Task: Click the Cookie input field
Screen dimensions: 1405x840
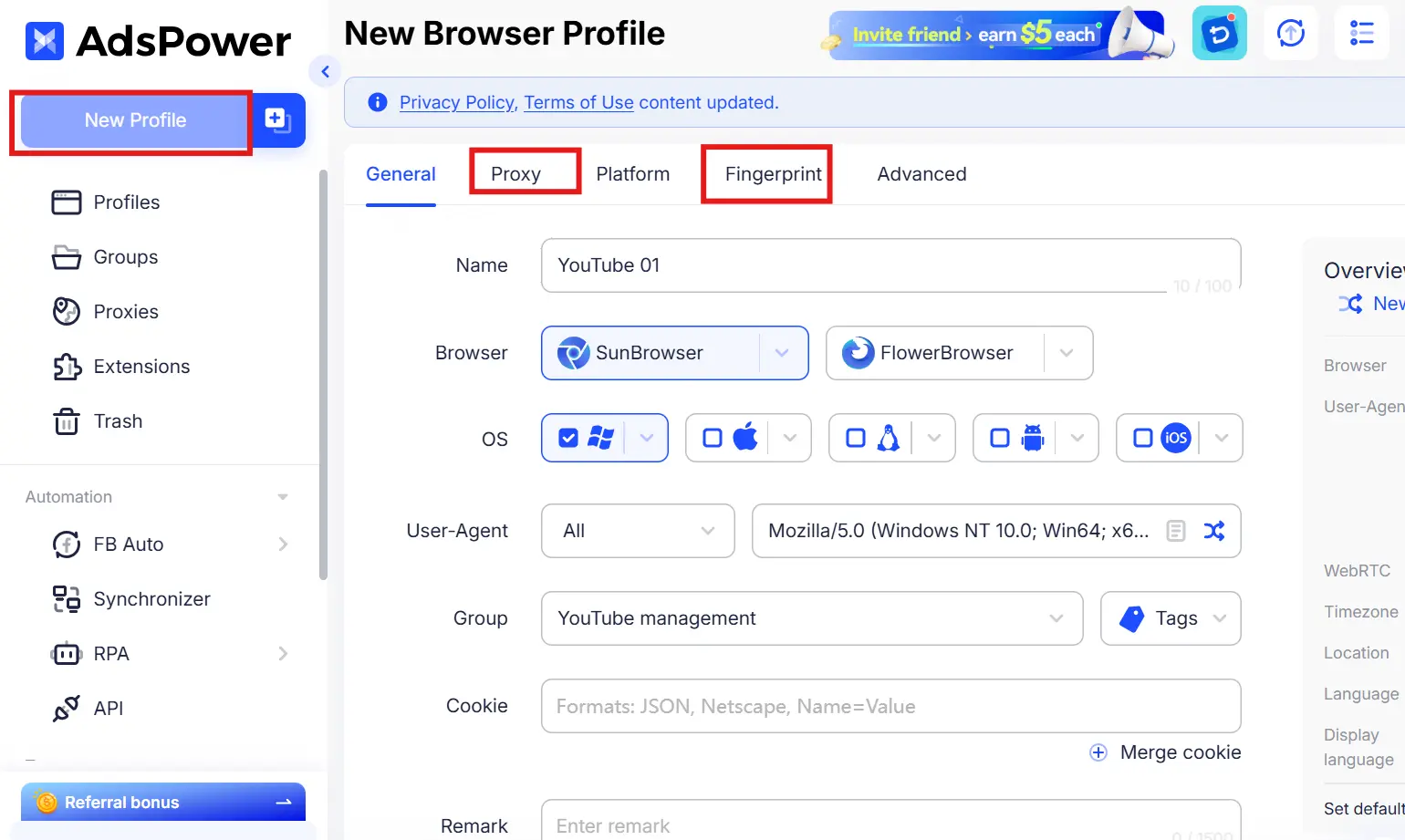Action: click(891, 706)
